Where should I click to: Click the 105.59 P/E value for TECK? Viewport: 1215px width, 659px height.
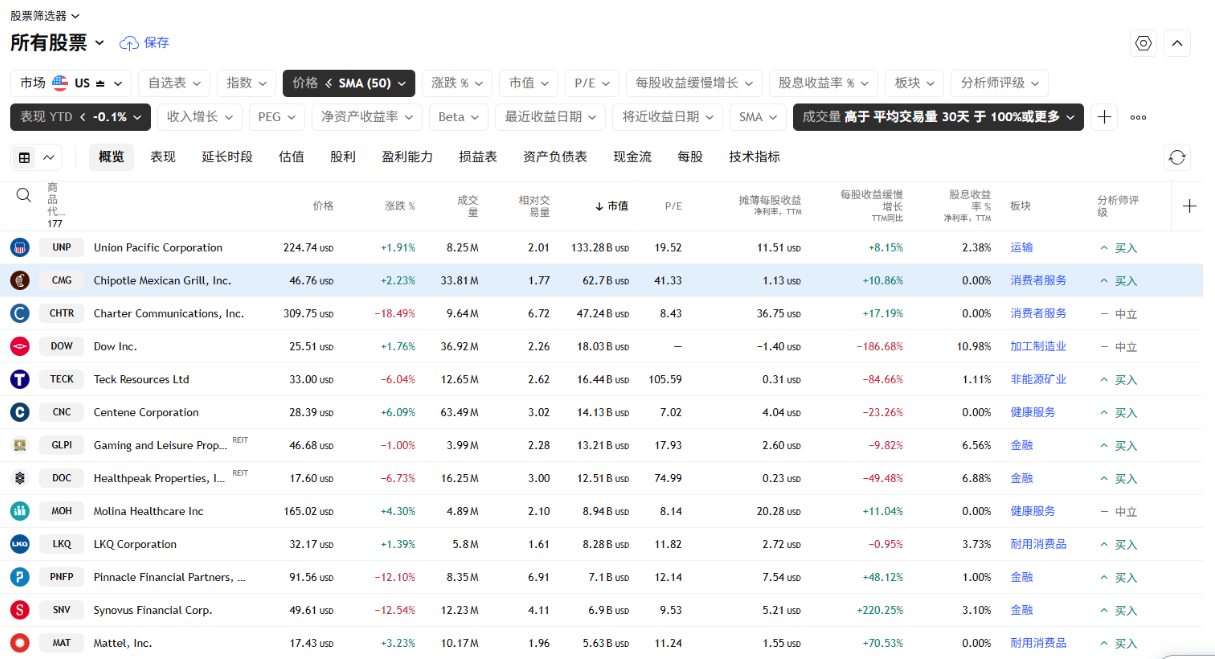(x=665, y=379)
